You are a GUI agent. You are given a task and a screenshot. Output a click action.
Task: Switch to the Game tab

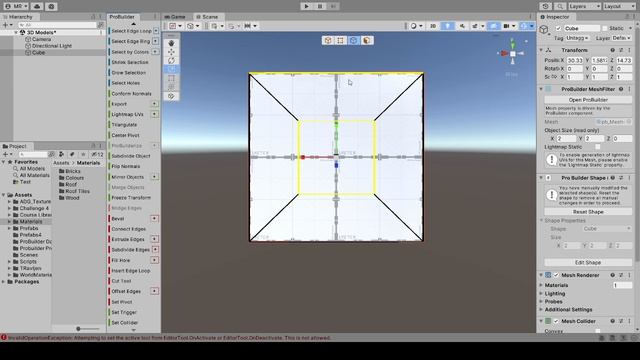tap(176, 17)
